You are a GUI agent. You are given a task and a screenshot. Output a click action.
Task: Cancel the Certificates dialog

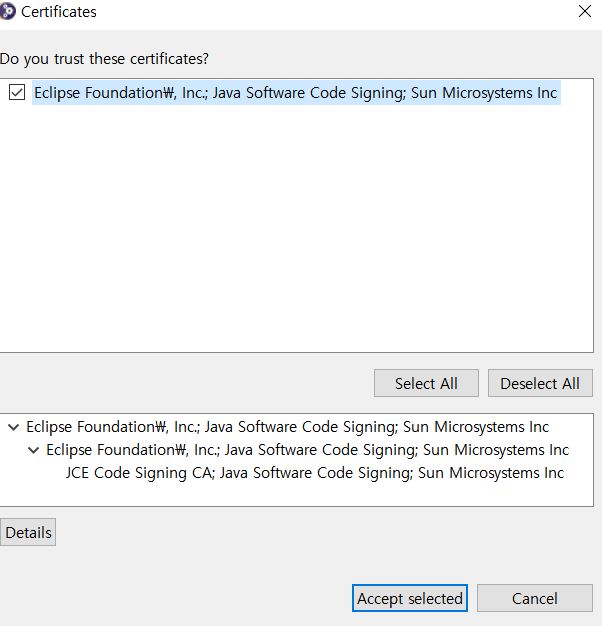tap(535, 598)
